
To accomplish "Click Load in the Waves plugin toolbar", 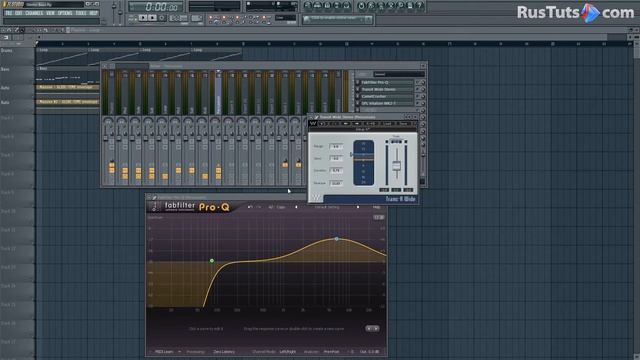I will [x=387, y=123].
